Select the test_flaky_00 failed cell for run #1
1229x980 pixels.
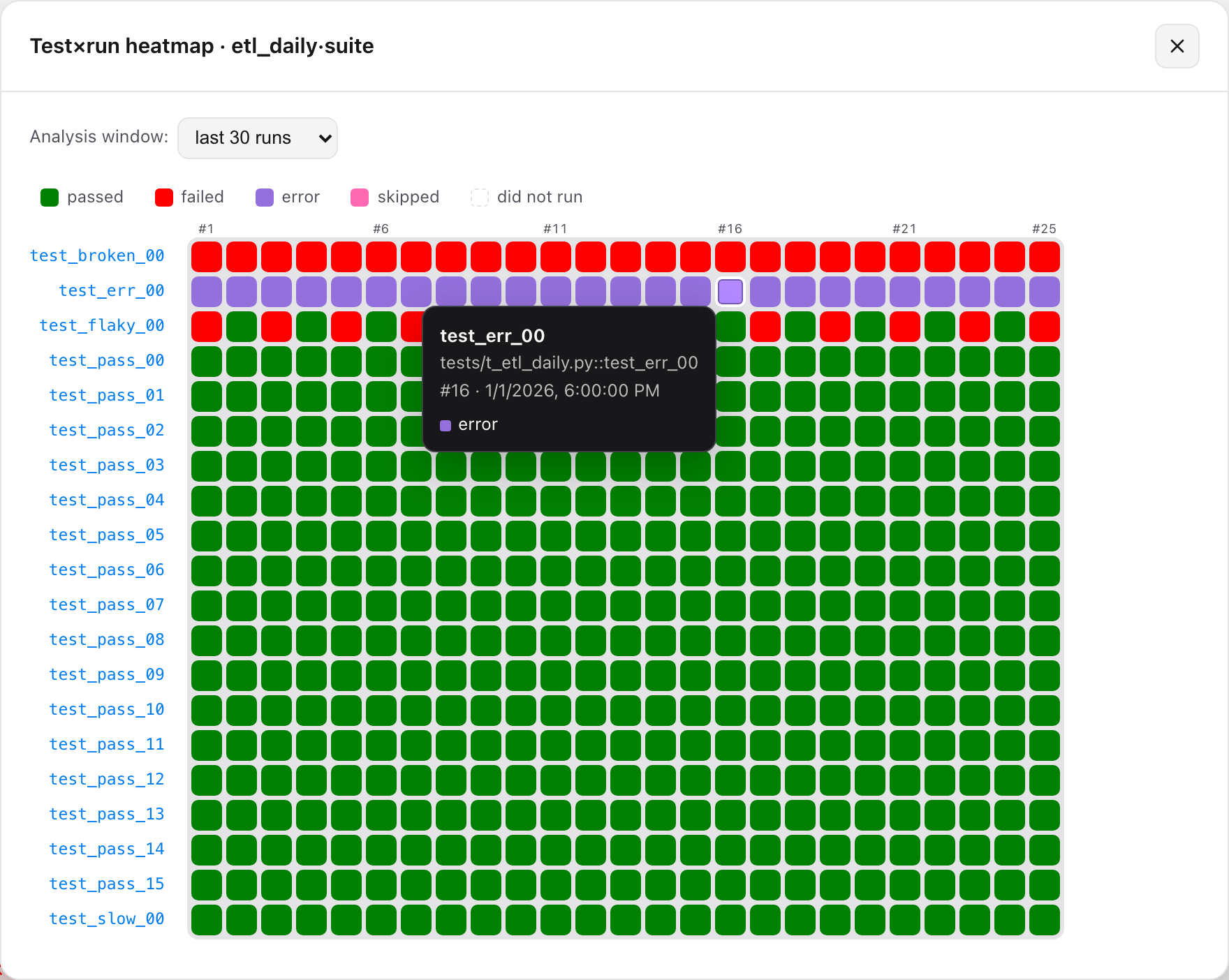[207, 327]
